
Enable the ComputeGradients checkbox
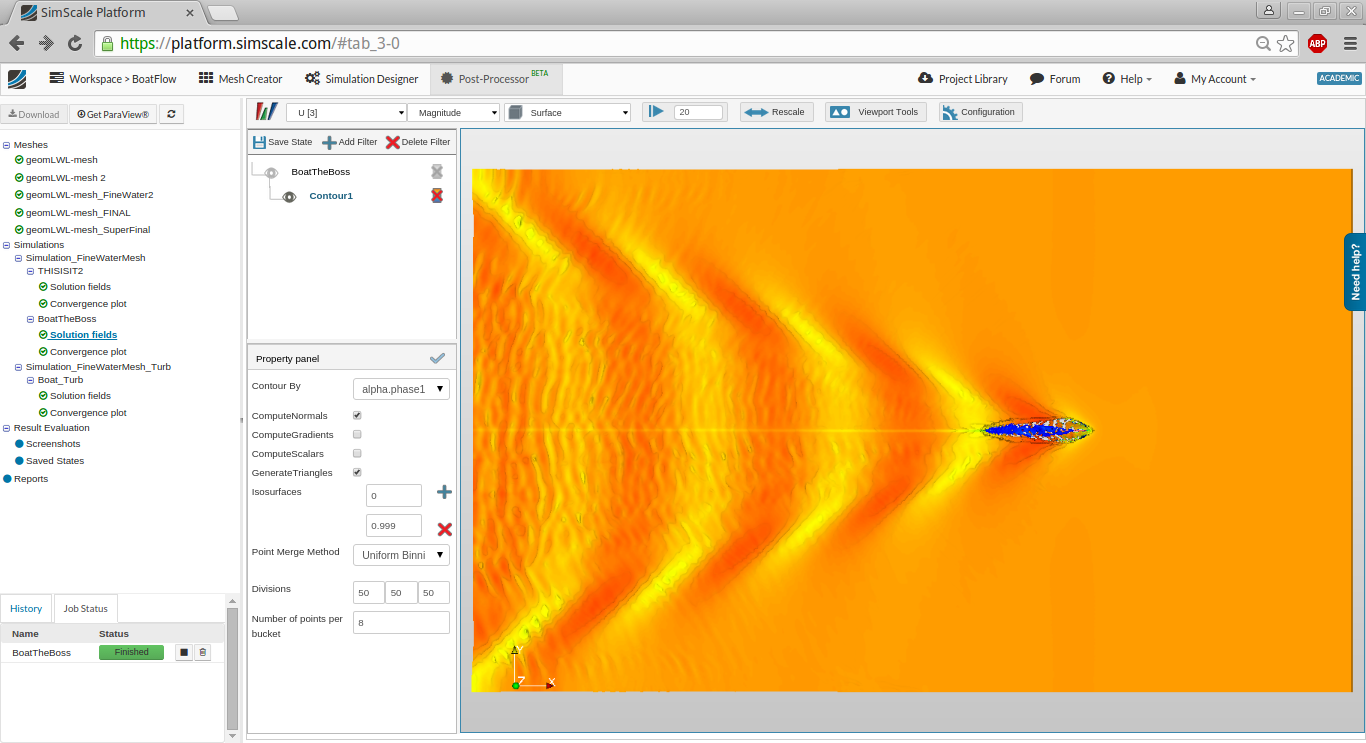pos(357,435)
